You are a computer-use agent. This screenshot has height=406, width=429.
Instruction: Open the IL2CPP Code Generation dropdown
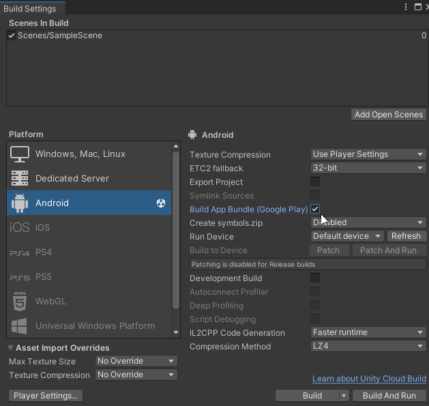pos(368,332)
